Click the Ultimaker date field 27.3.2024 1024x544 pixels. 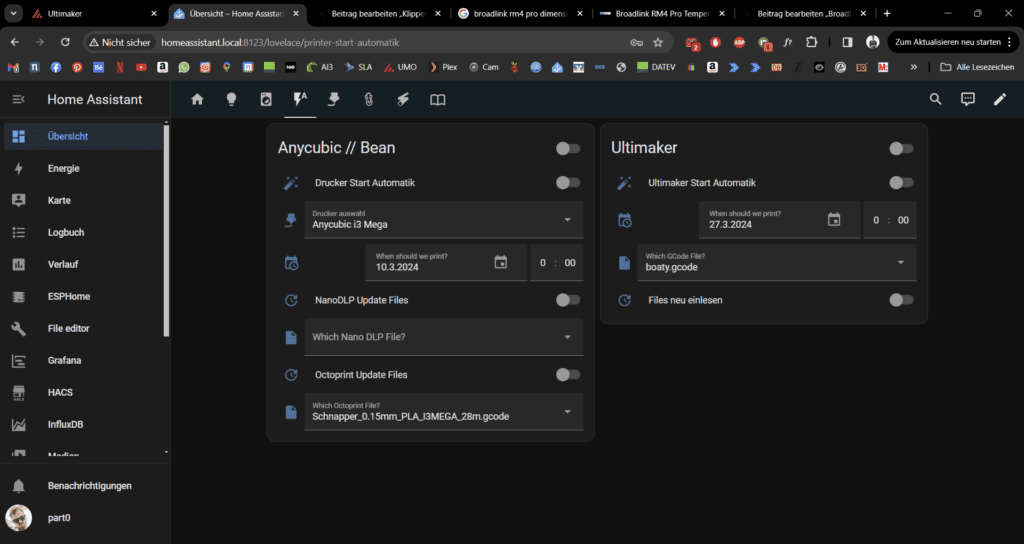[x=780, y=219]
